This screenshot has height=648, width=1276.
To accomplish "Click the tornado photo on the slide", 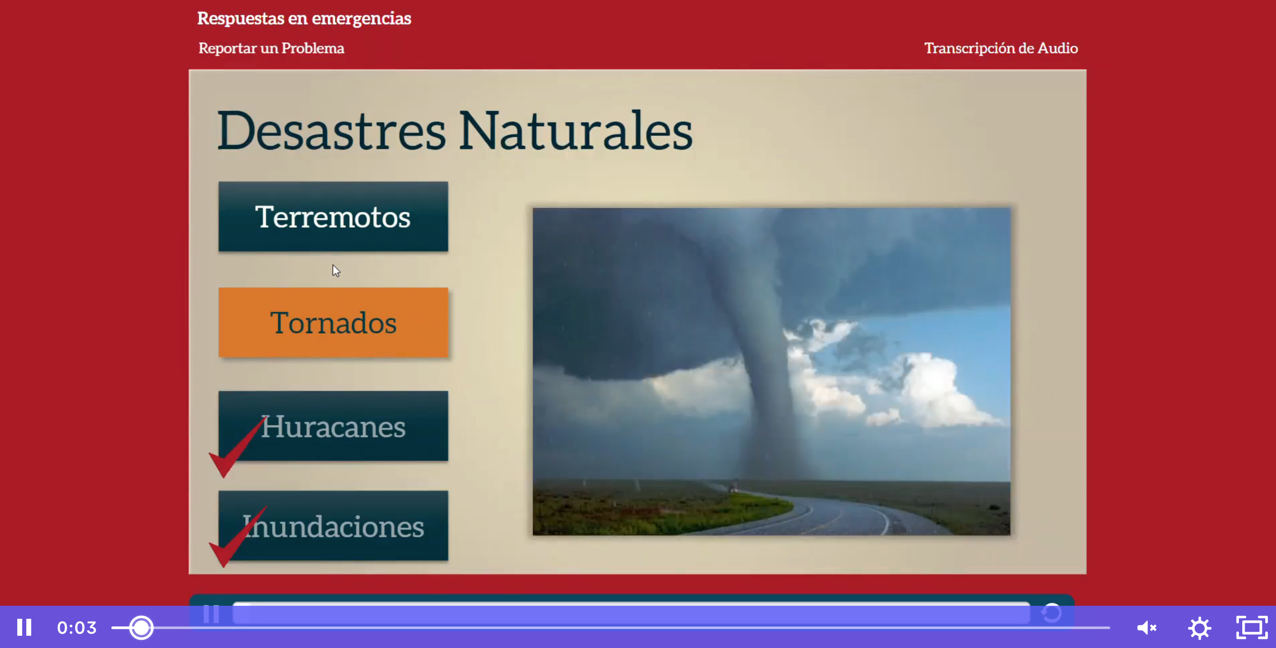I will [771, 371].
